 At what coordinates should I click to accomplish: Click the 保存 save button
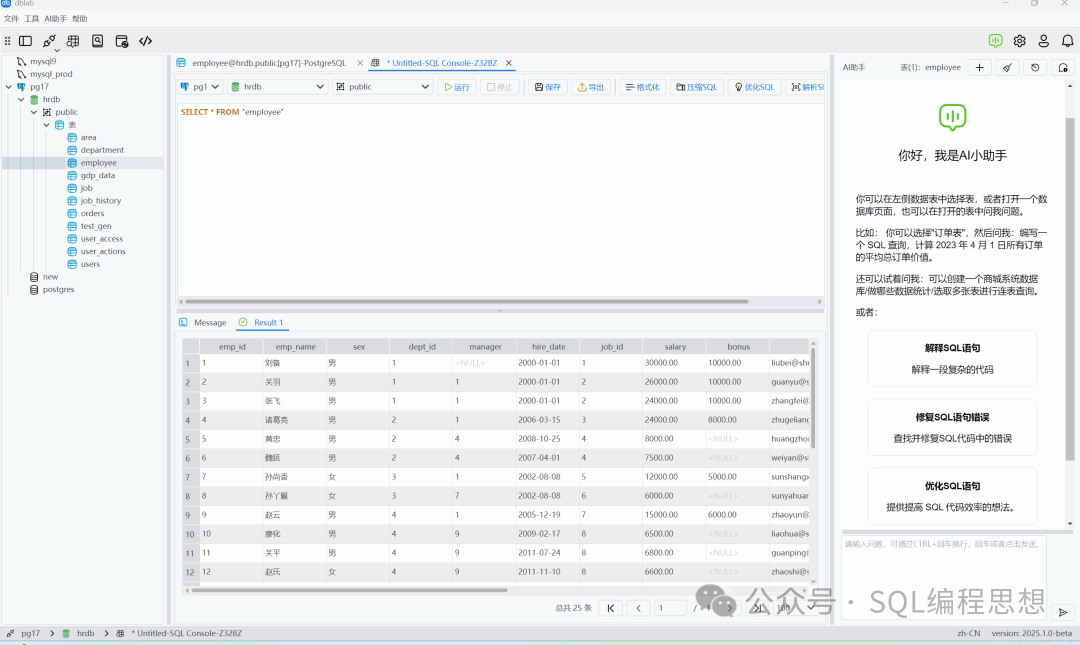(x=548, y=87)
